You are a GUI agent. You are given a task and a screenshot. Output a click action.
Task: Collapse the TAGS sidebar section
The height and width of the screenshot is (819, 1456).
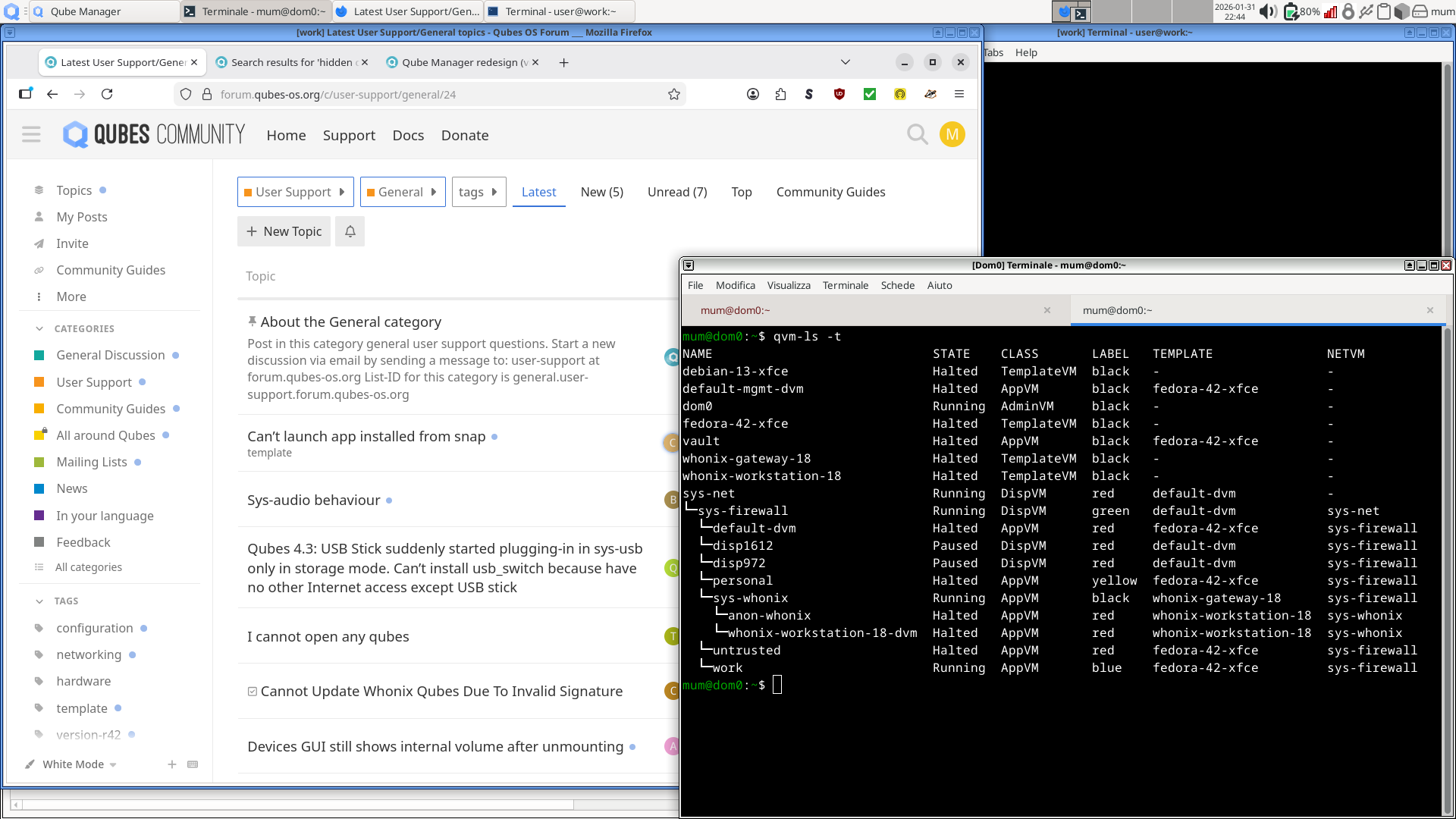(39, 601)
